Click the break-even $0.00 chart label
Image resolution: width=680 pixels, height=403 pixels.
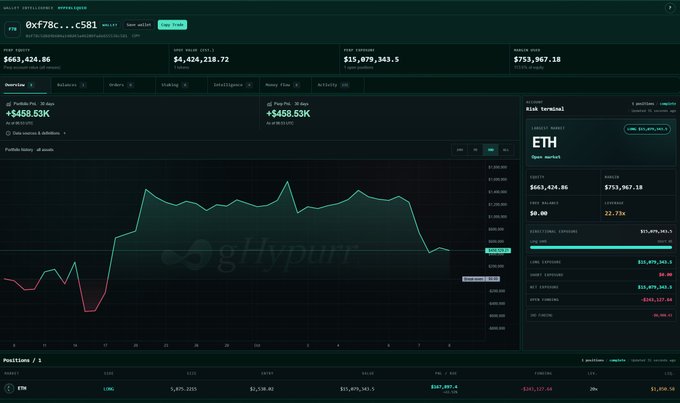pyautogui.click(x=481, y=279)
